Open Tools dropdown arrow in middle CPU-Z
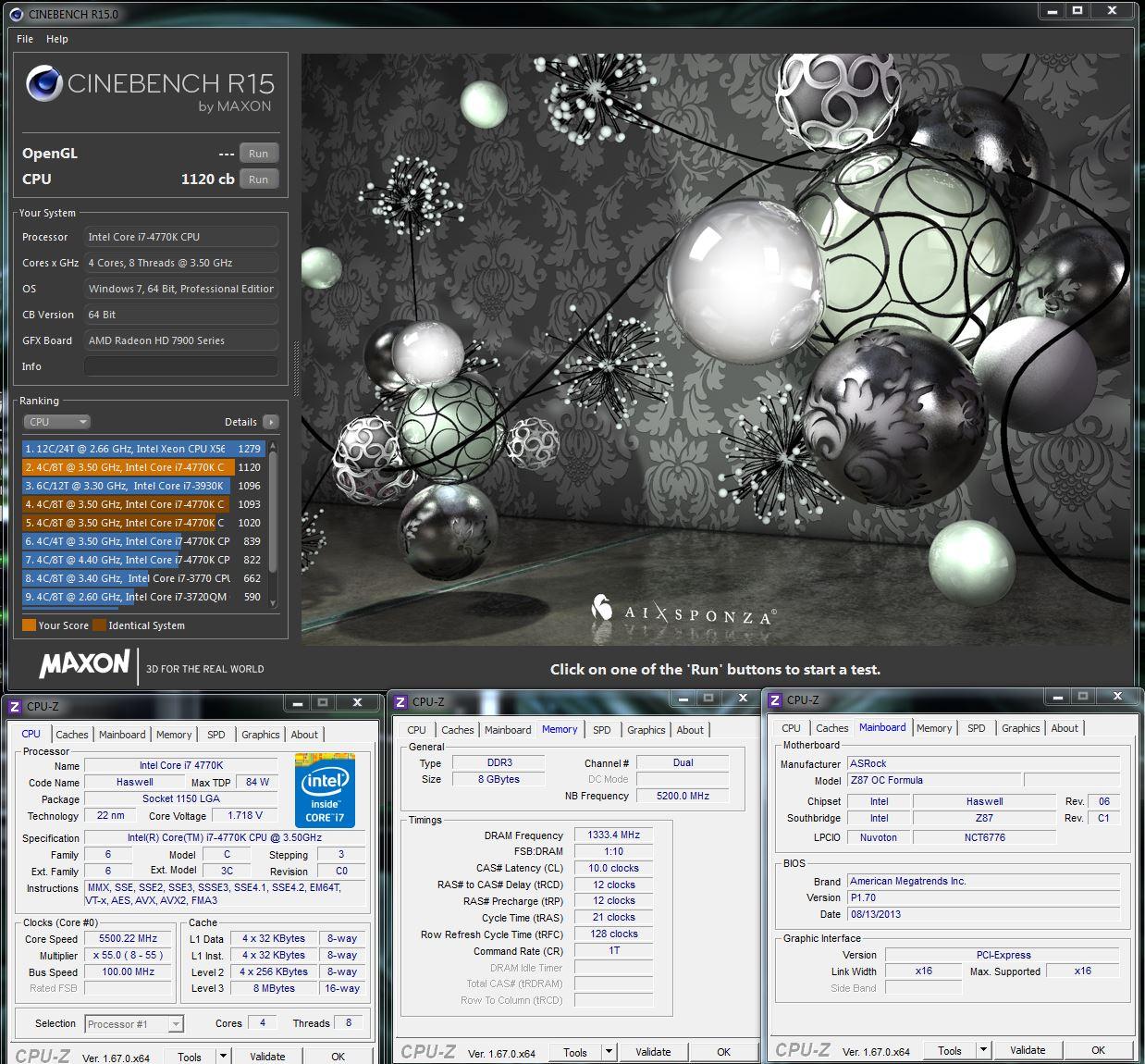This screenshot has width=1145, height=1064. coord(609,1052)
